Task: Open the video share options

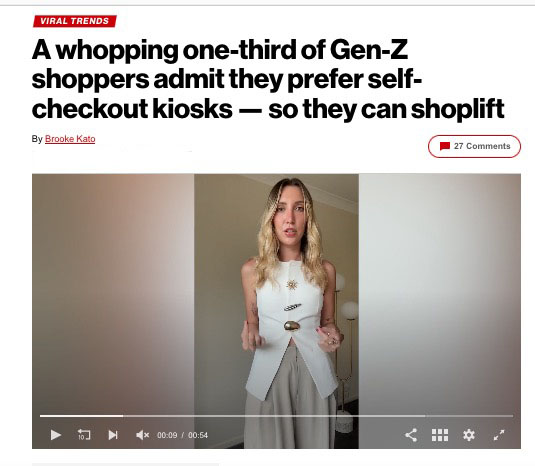Action: (x=411, y=435)
